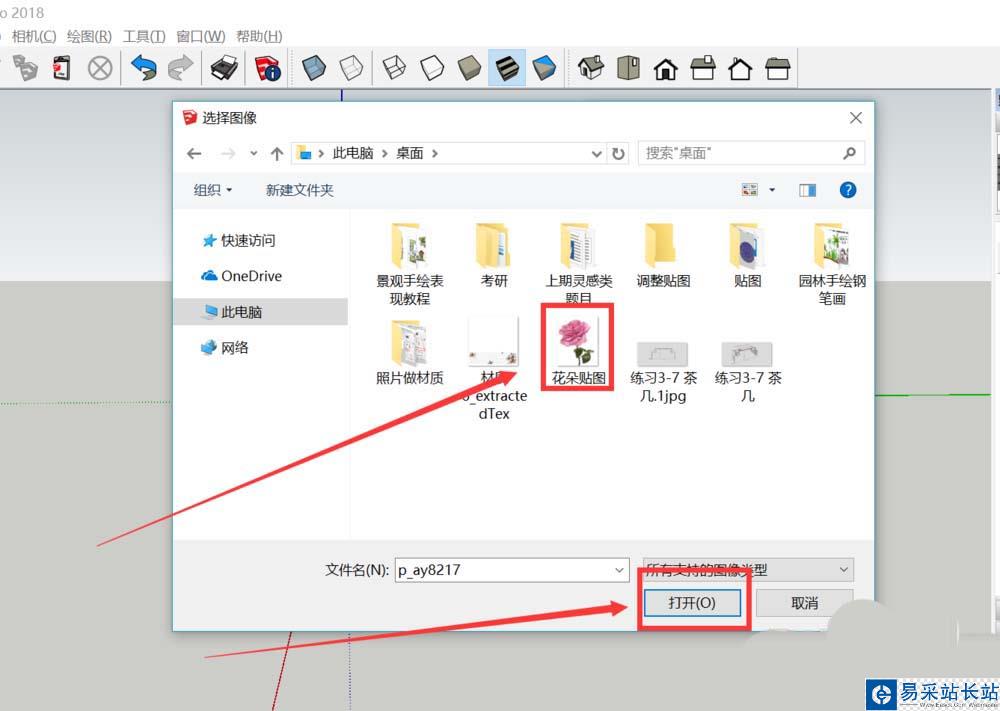This screenshot has width=1000, height=711.
Task: Switch to Front view house icon
Action: 666,68
